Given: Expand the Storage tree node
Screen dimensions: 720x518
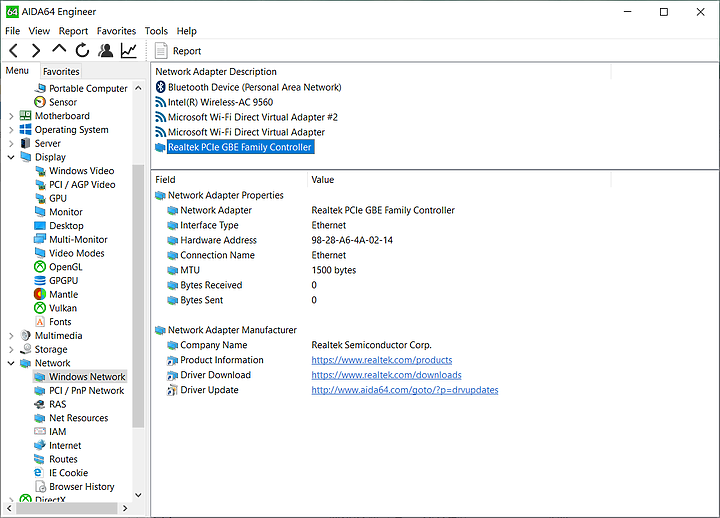Looking at the screenshot, I should (x=11, y=350).
